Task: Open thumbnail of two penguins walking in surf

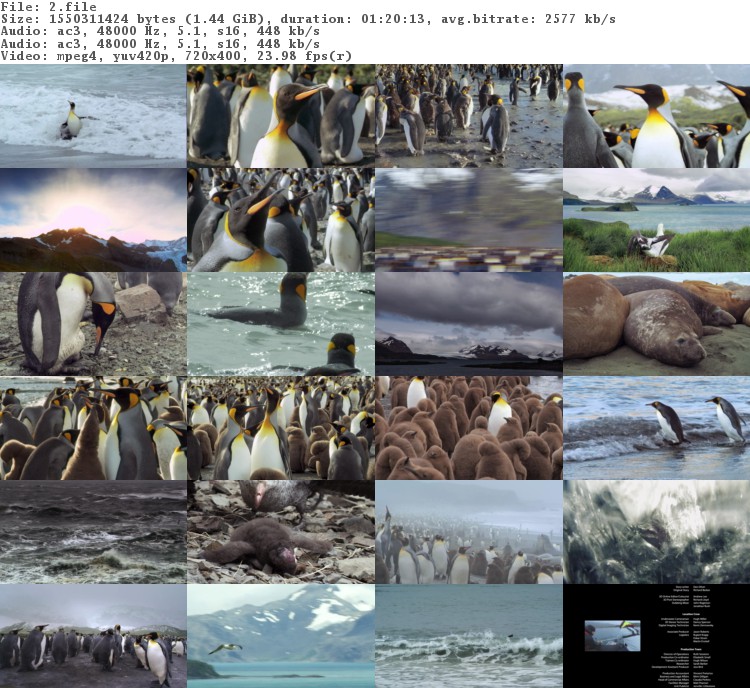Action: 656,428
